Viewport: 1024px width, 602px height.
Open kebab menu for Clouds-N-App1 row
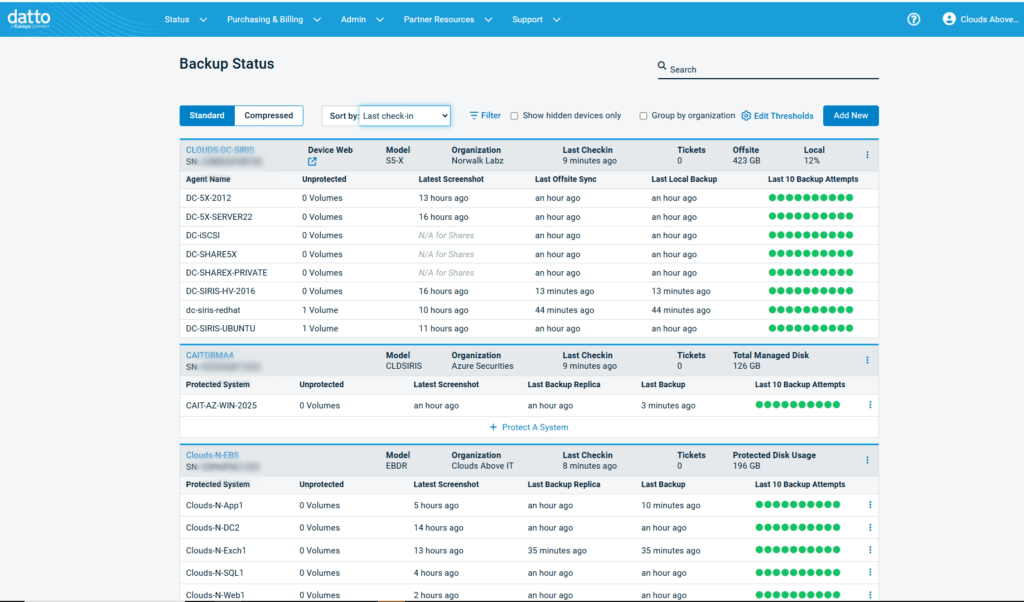point(870,505)
